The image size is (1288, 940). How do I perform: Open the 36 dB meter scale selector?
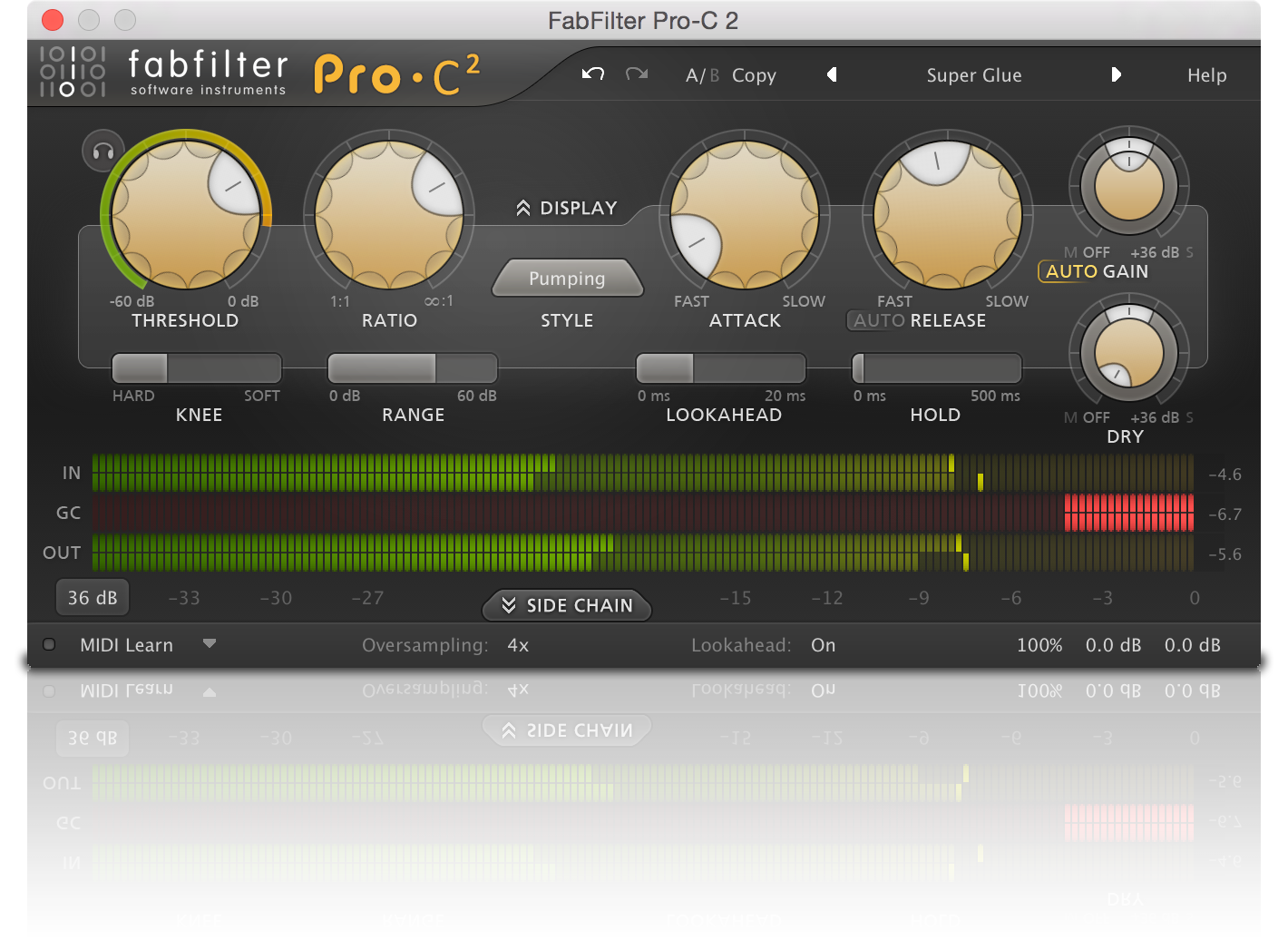click(93, 598)
